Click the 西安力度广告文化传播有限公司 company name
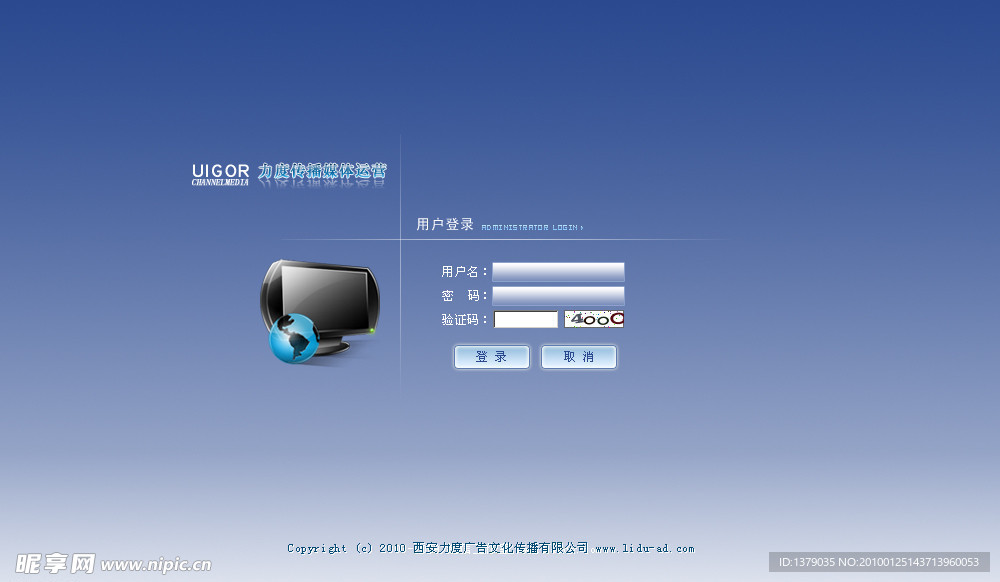The width and height of the screenshot is (1000, 582). point(500,548)
